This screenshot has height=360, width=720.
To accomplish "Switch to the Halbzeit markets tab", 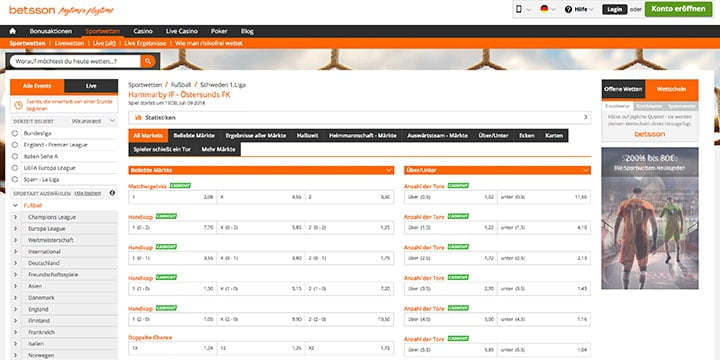I will pos(308,135).
